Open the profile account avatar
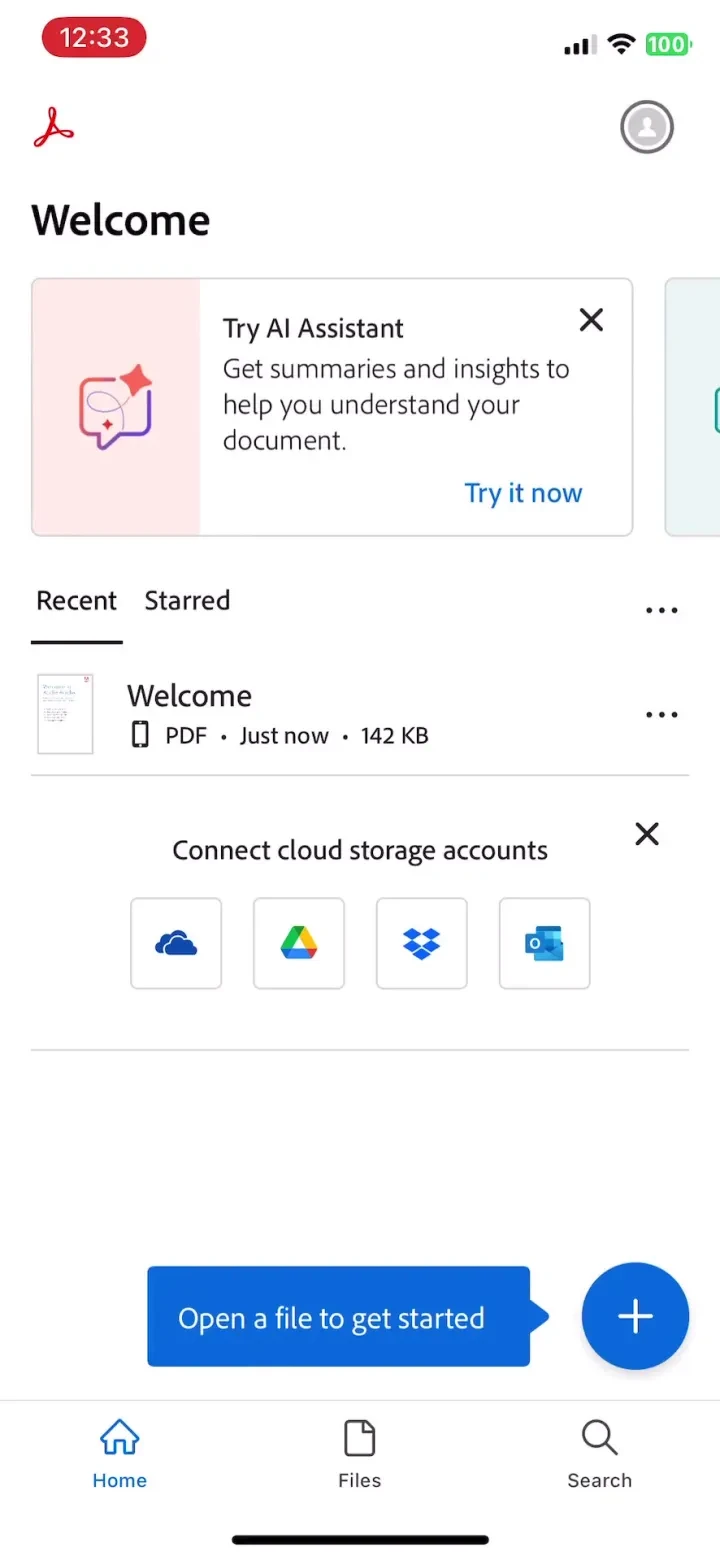This screenshot has width=720, height=1560. click(x=647, y=127)
